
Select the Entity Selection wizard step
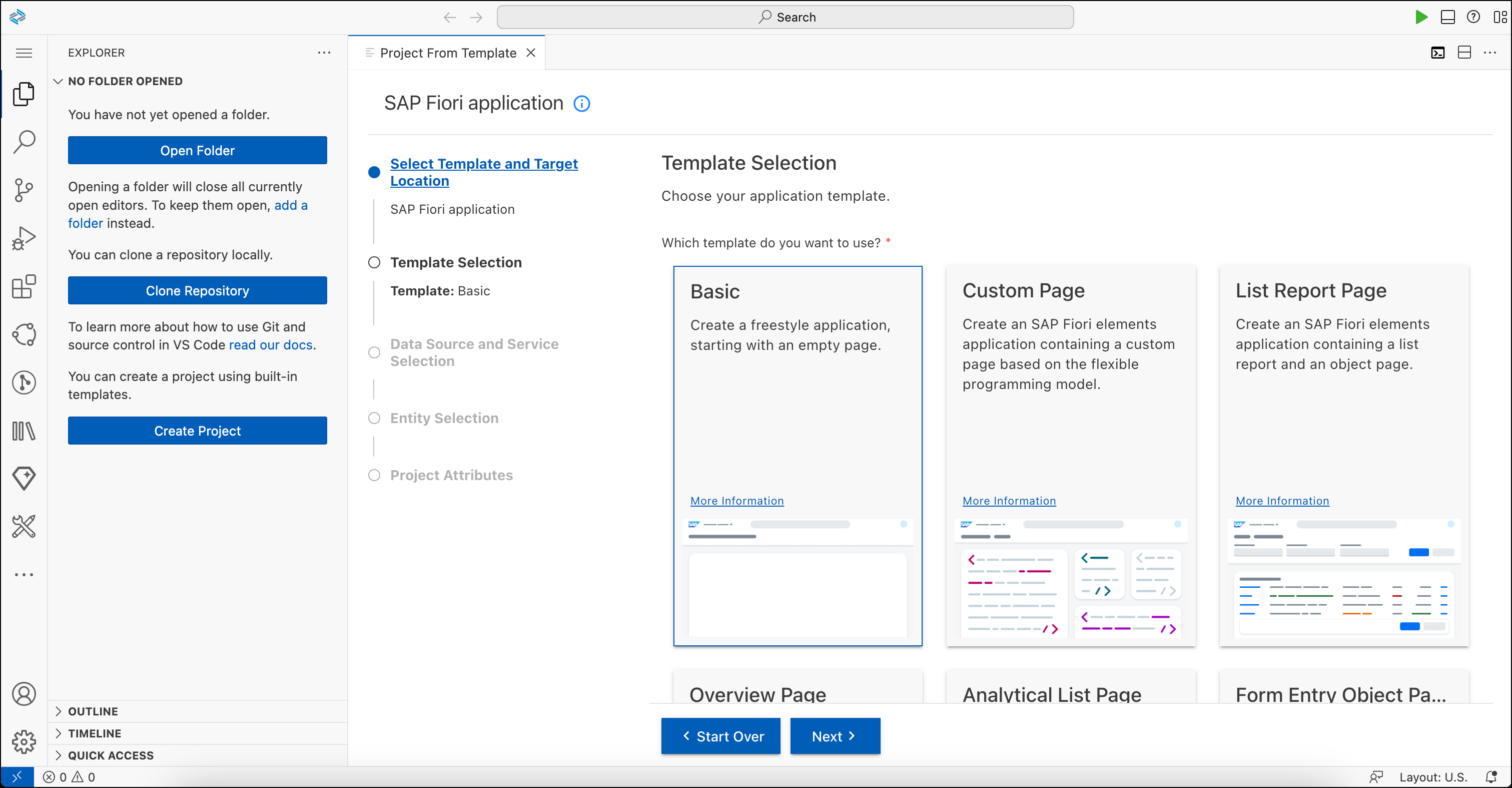pos(443,418)
